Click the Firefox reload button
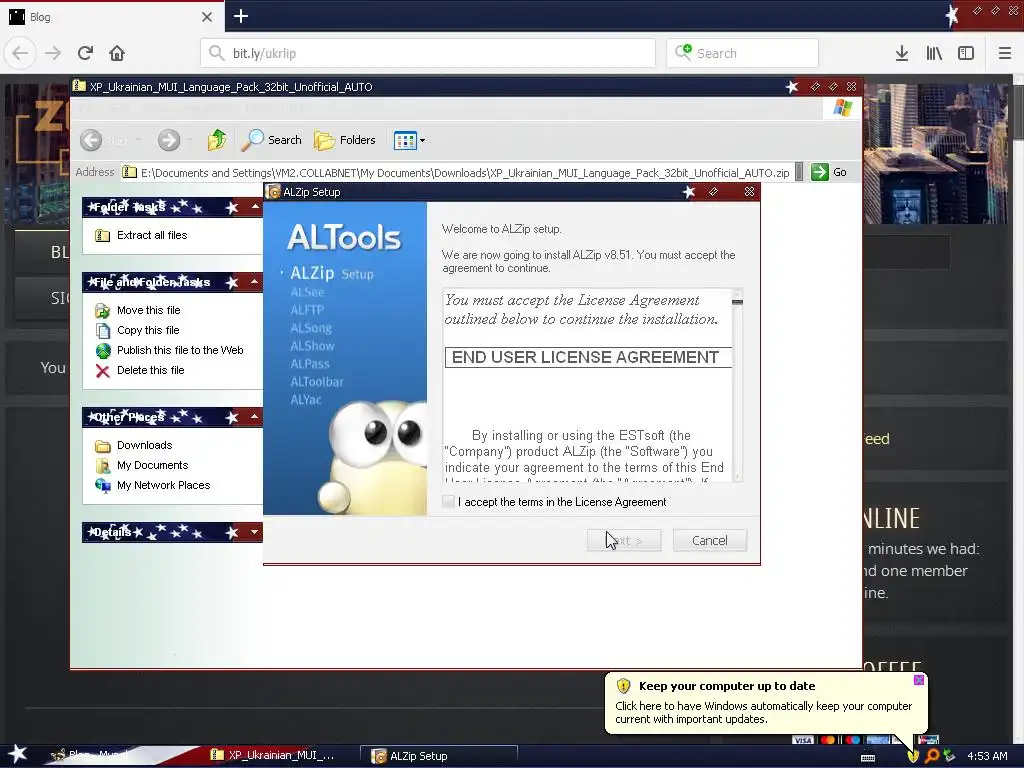The image size is (1024, 768). coord(85,53)
